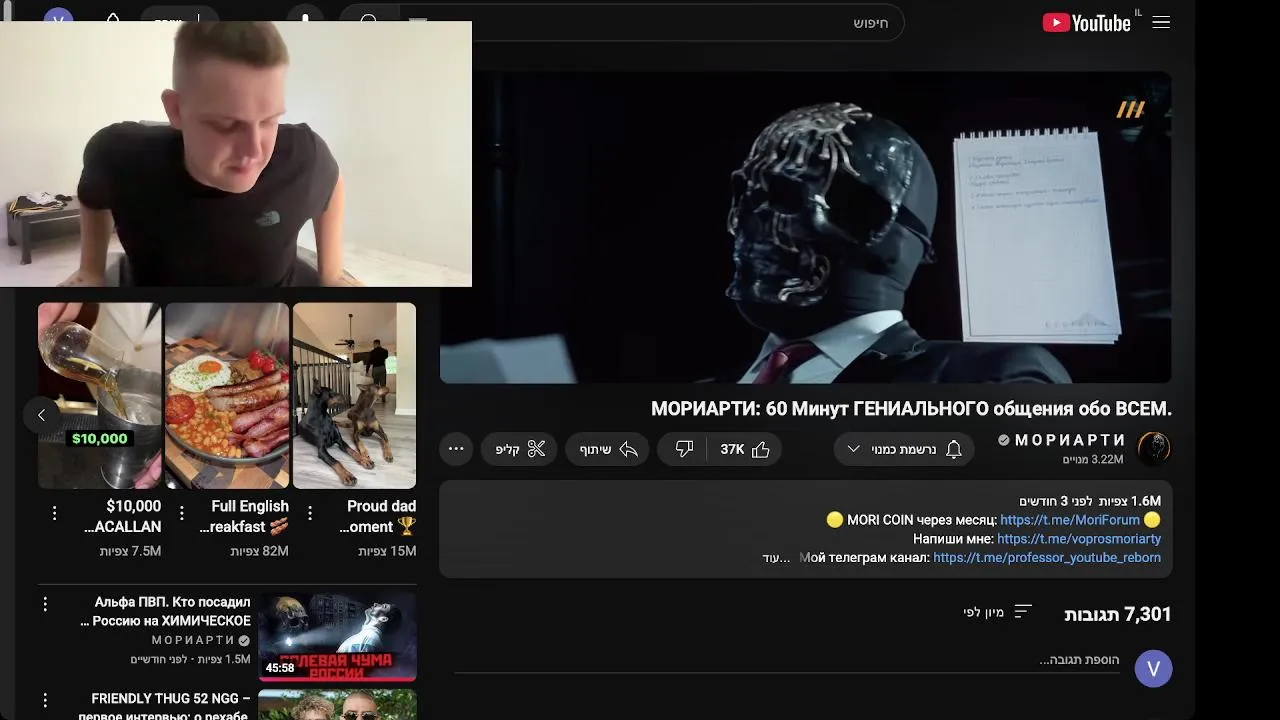The image size is (1280, 720).
Task: Open more actions three-dot menu under video
Action: (x=456, y=449)
